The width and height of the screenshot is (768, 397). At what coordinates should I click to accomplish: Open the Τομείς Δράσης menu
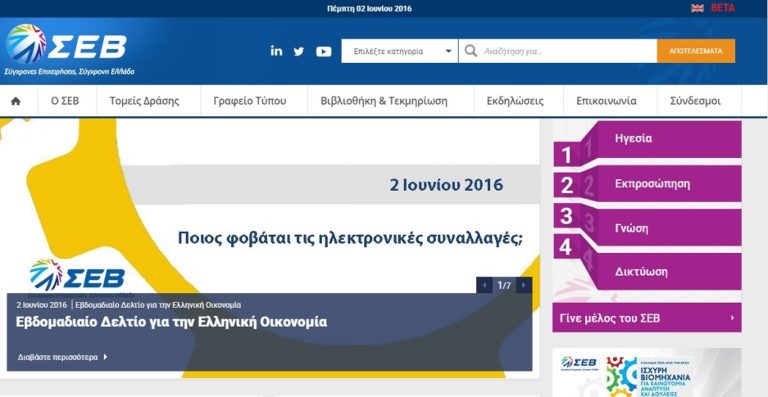144,101
